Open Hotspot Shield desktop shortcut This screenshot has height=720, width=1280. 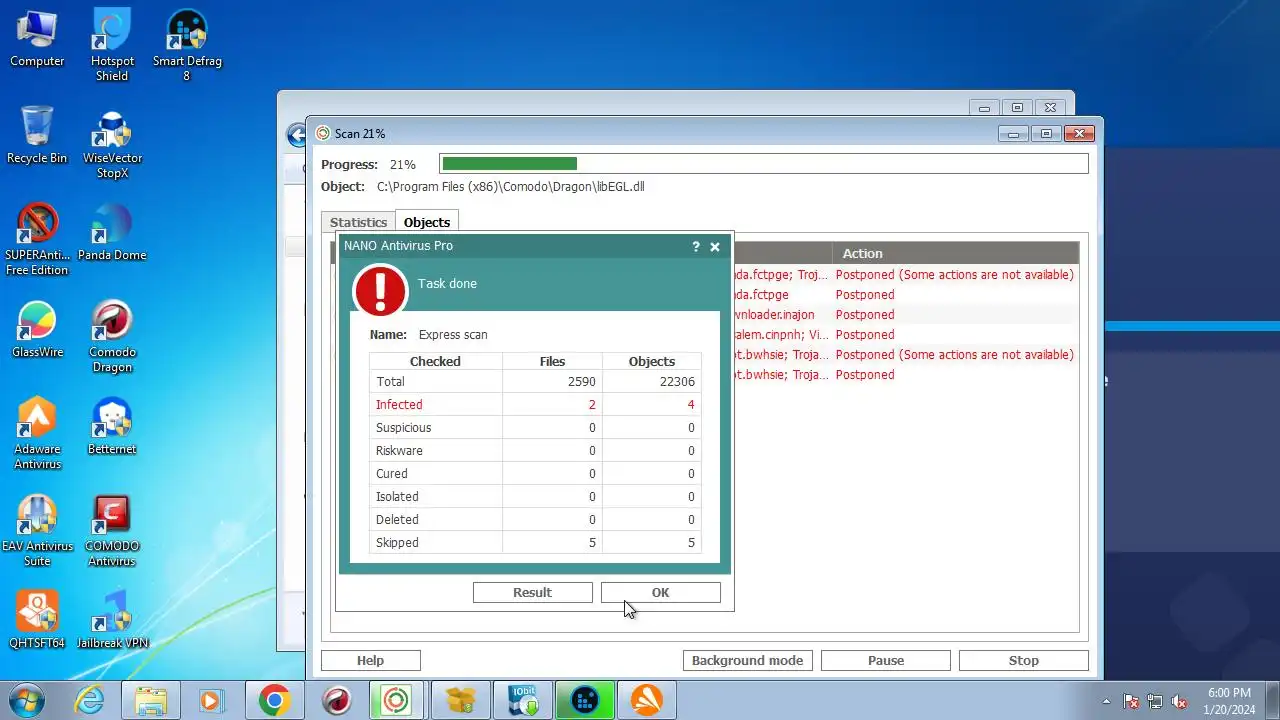[112, 45]
